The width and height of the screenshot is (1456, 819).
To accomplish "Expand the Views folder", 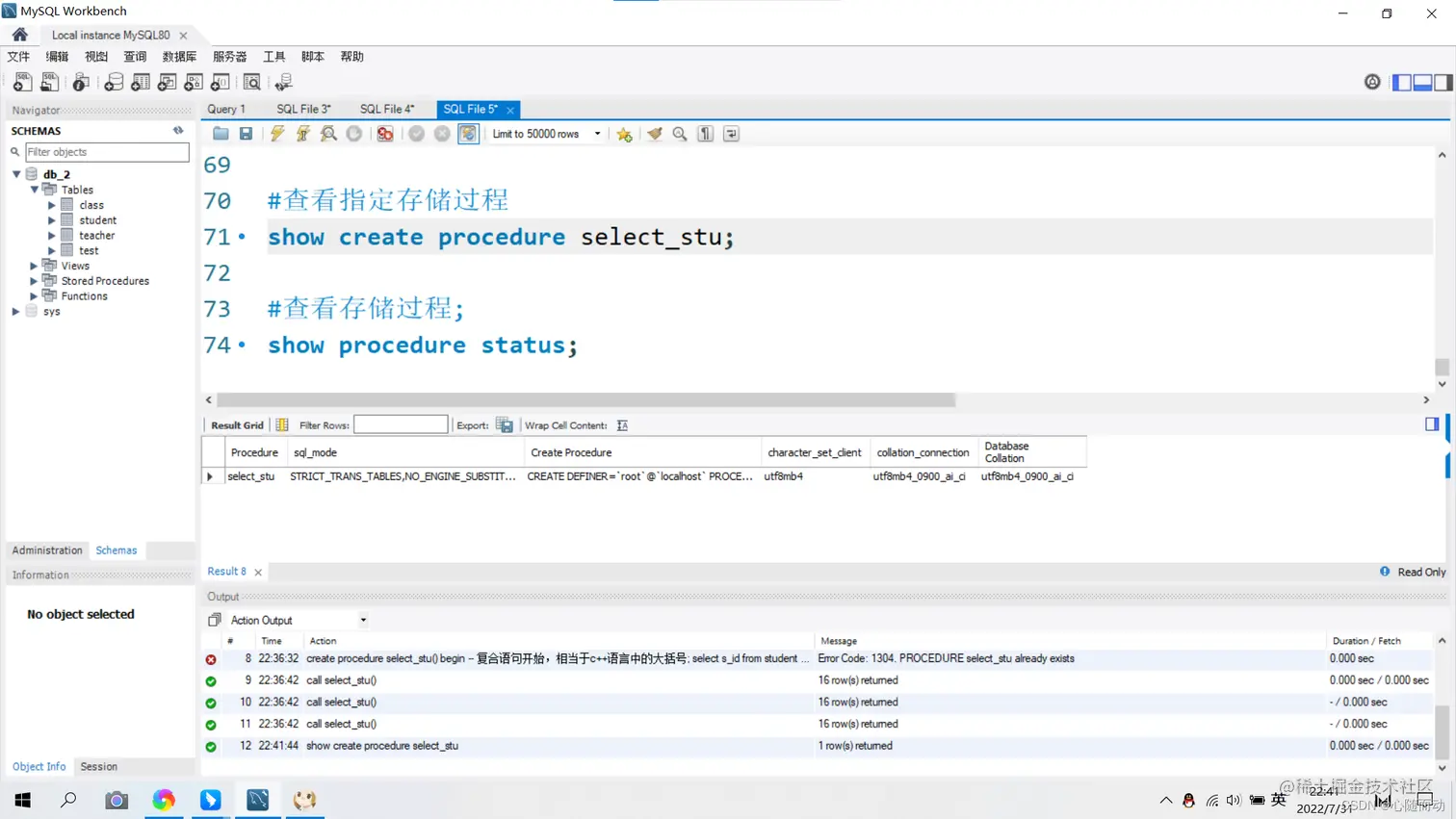I will point(35,266).
